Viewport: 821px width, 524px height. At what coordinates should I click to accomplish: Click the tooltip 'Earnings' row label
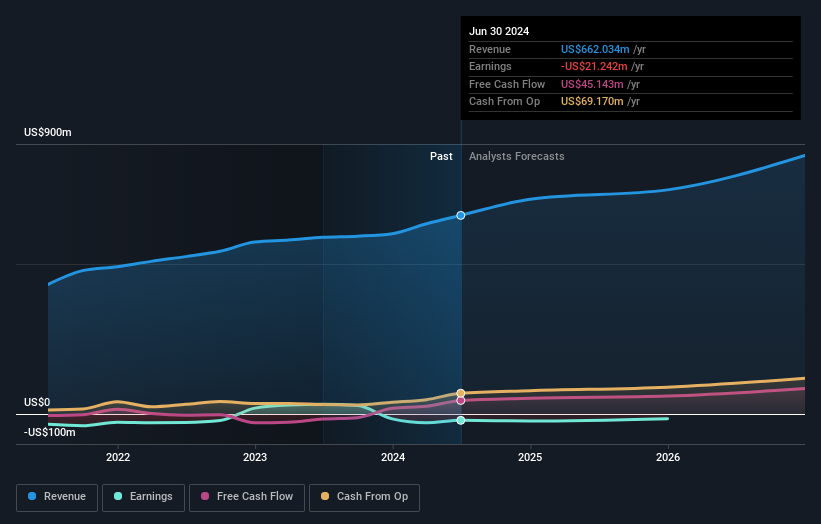click(490, 66)
